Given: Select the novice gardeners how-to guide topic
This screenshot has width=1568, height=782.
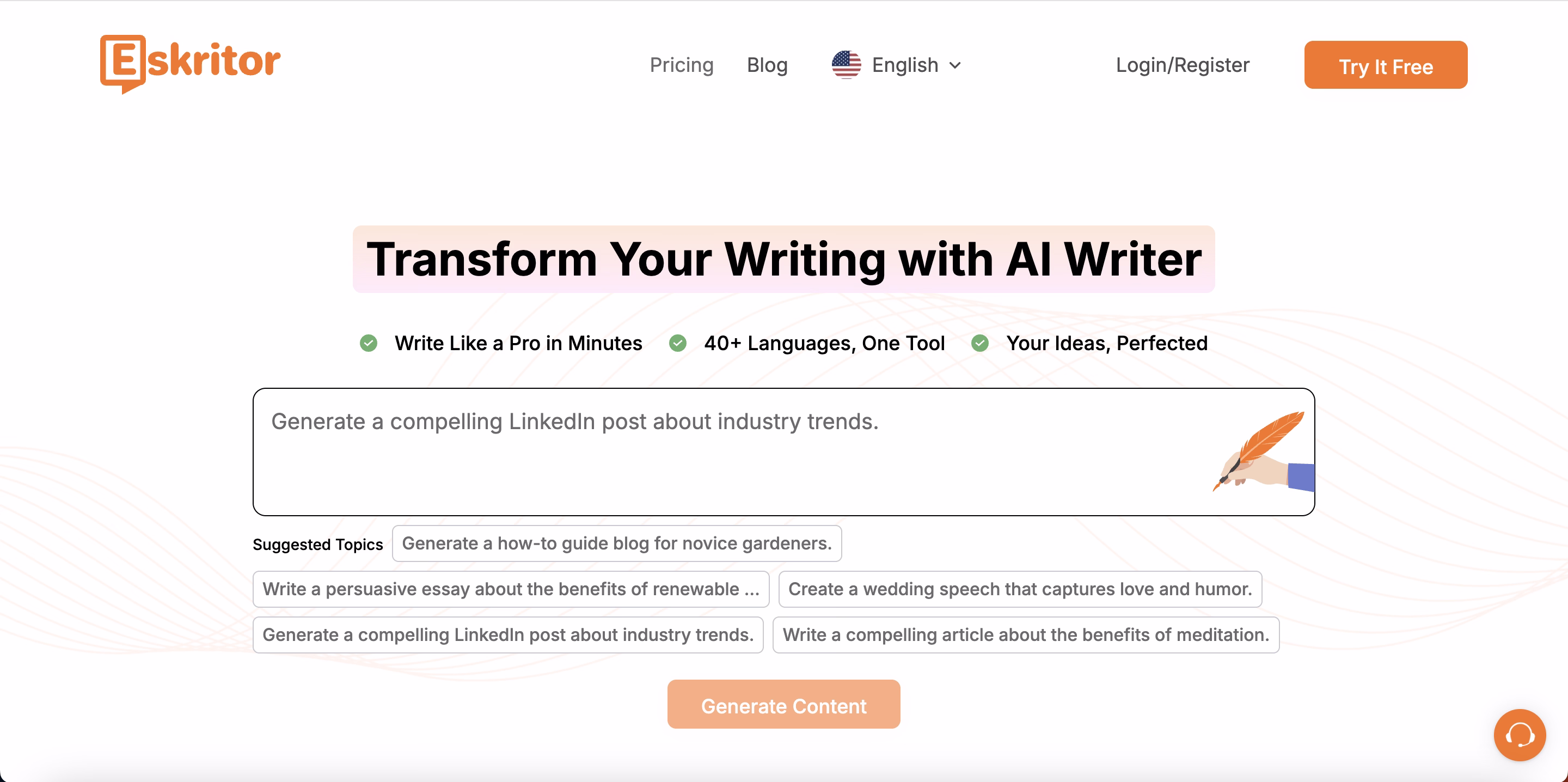Looking at the screenshot, I should 617,543.
